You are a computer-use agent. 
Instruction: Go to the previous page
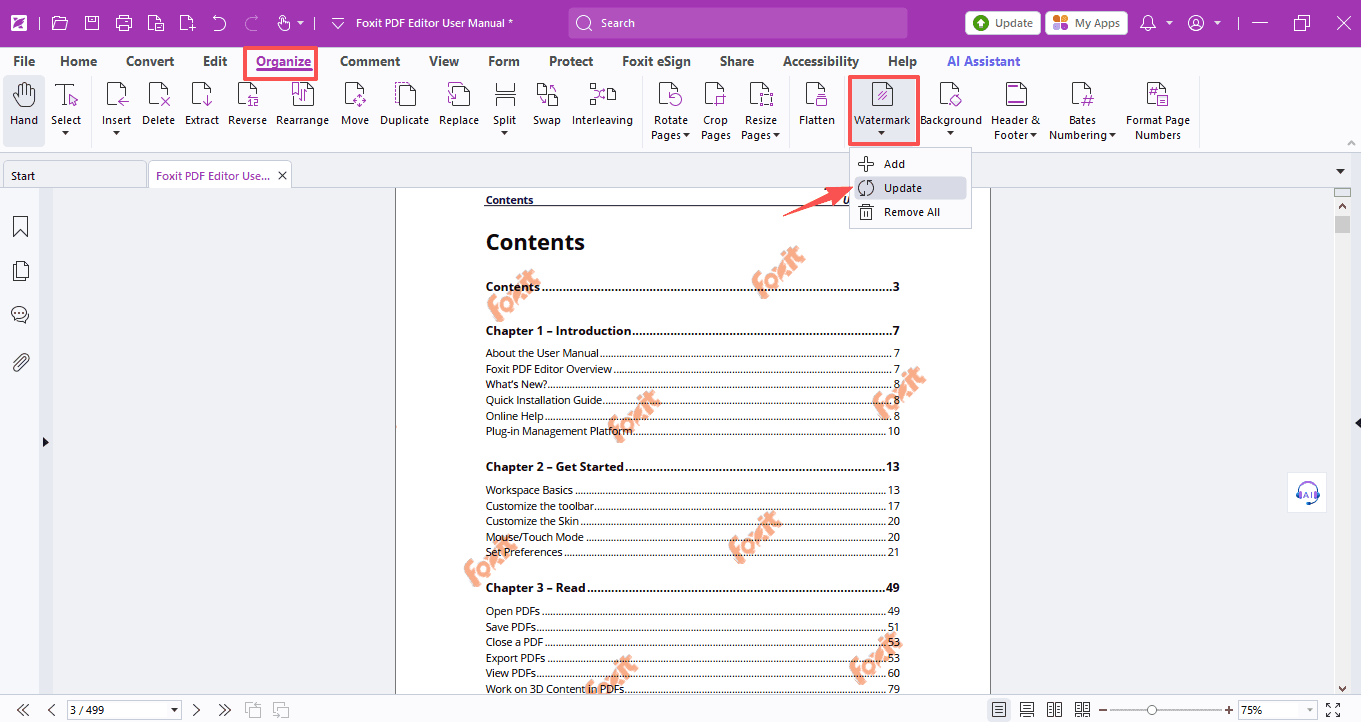tap(52, 710)
